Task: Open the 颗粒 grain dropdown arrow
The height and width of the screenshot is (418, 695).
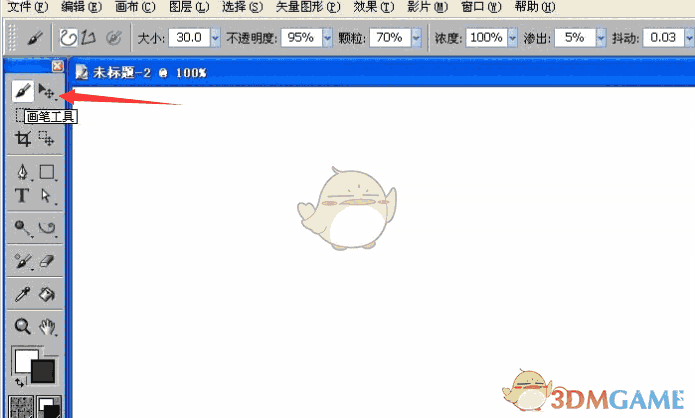Action: pos(416,38)
